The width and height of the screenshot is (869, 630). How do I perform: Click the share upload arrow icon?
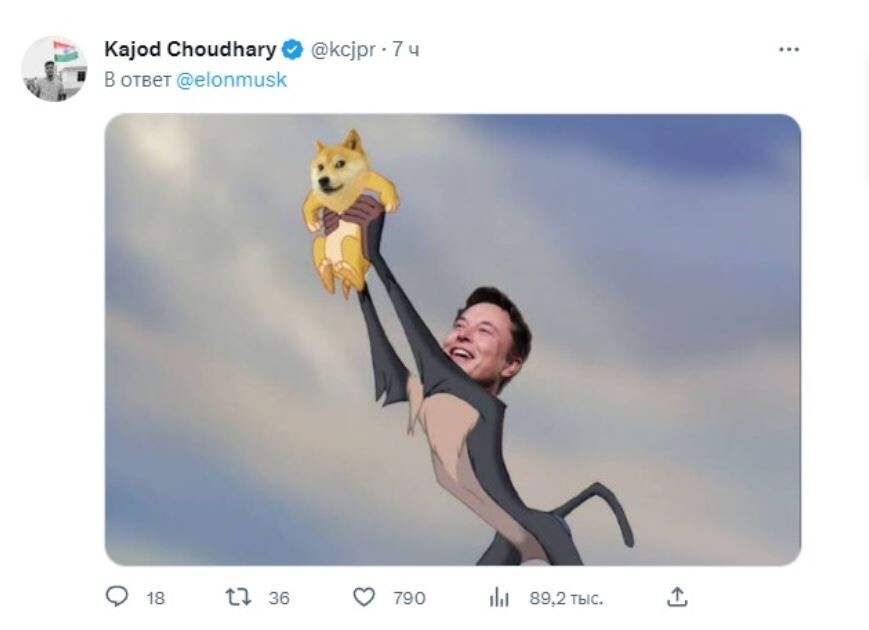pyautogui.click(x=677, y=597)
